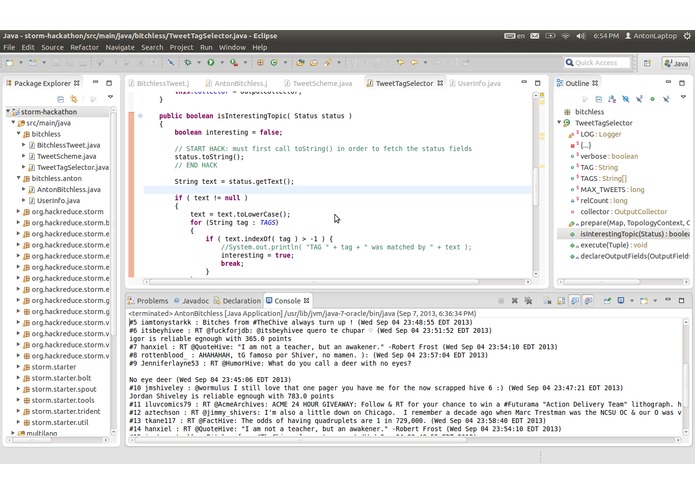The image size is (695, 494).
Task: Click Remove All Terminated Launches icon
Action: tap(528, 301)
